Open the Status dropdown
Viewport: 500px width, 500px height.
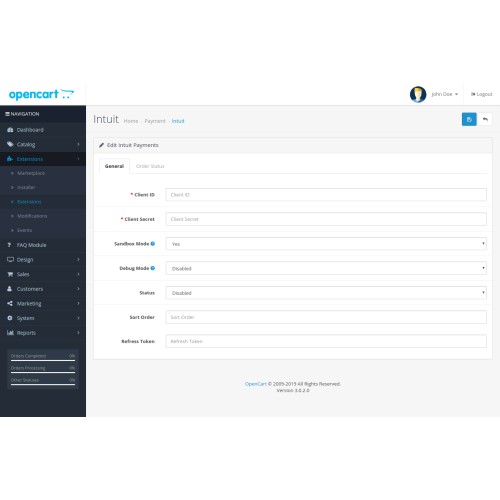(x=326, y=293)
